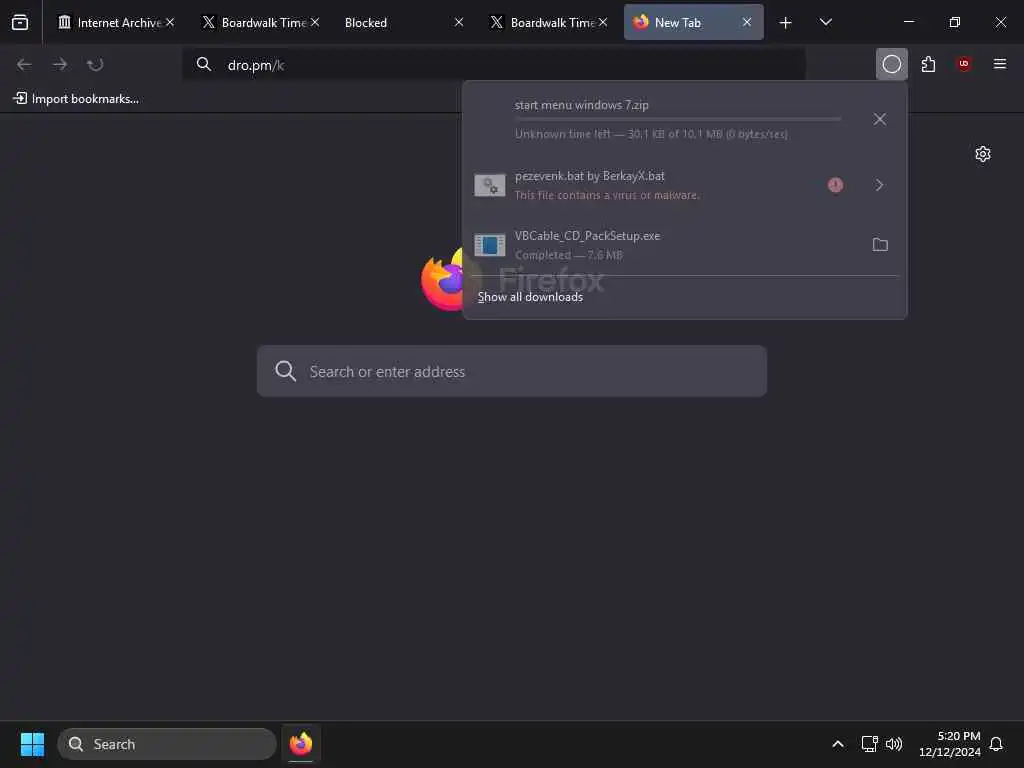The width and height of the screenshot is (1024, 768).
Task: Switch to the first Boardwalk Times tab
Action: 260,22
